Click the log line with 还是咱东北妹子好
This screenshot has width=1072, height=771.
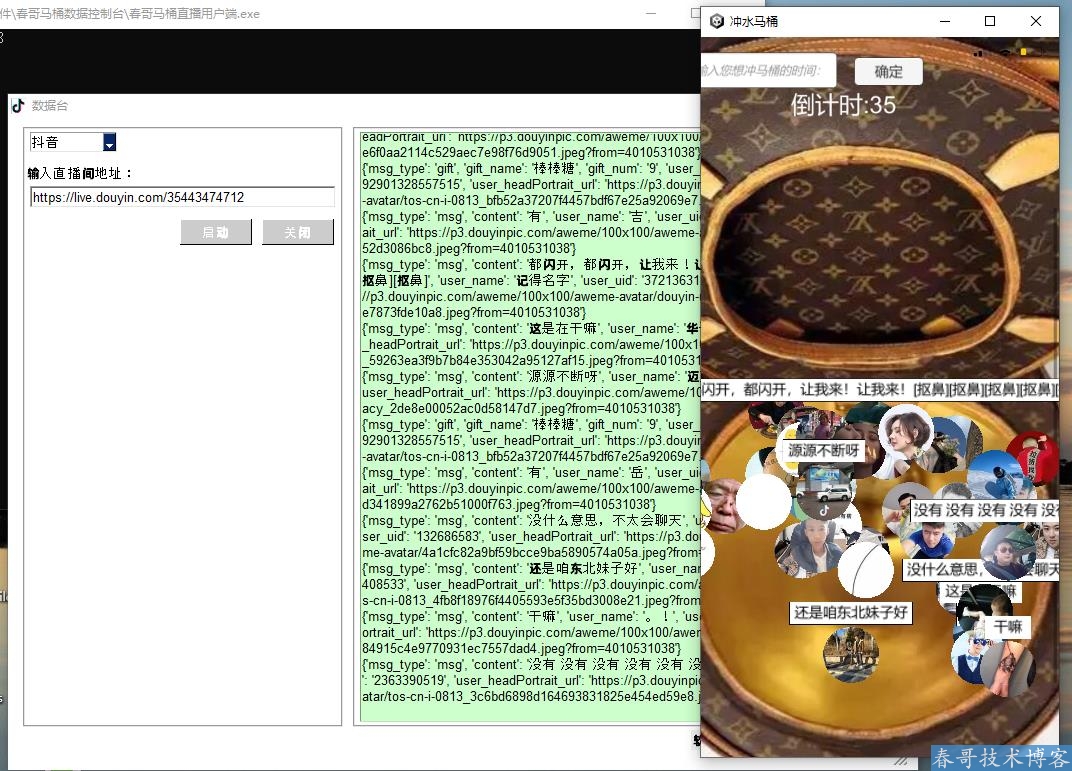531,569
